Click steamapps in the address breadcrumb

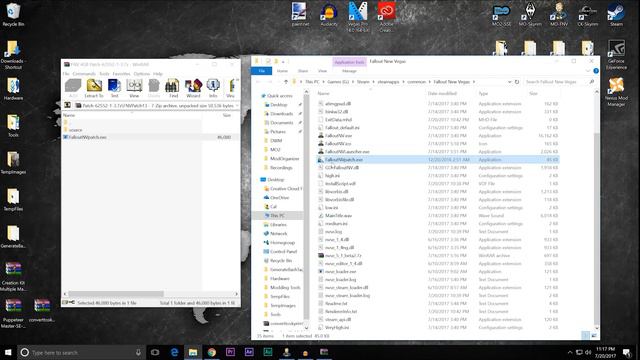(388, 82)
